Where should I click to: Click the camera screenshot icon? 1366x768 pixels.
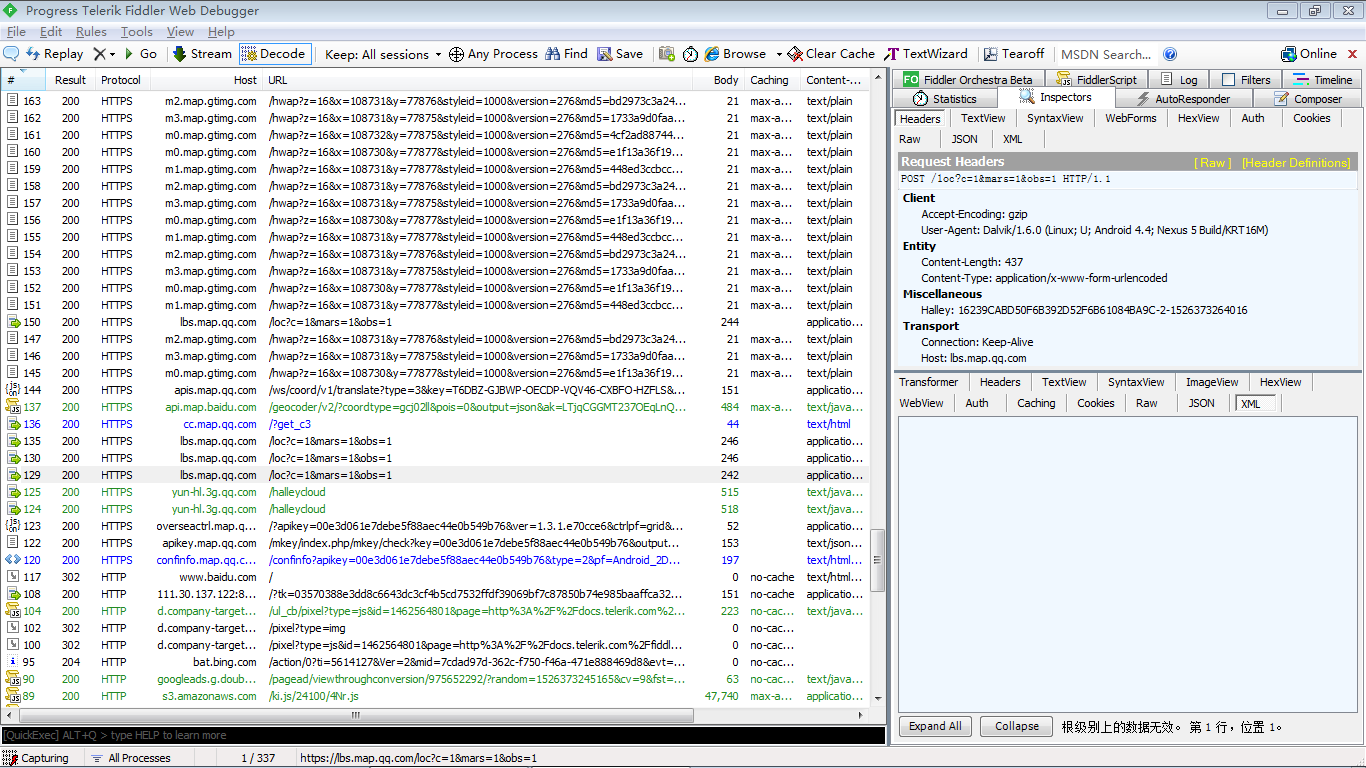click(667, 54)
